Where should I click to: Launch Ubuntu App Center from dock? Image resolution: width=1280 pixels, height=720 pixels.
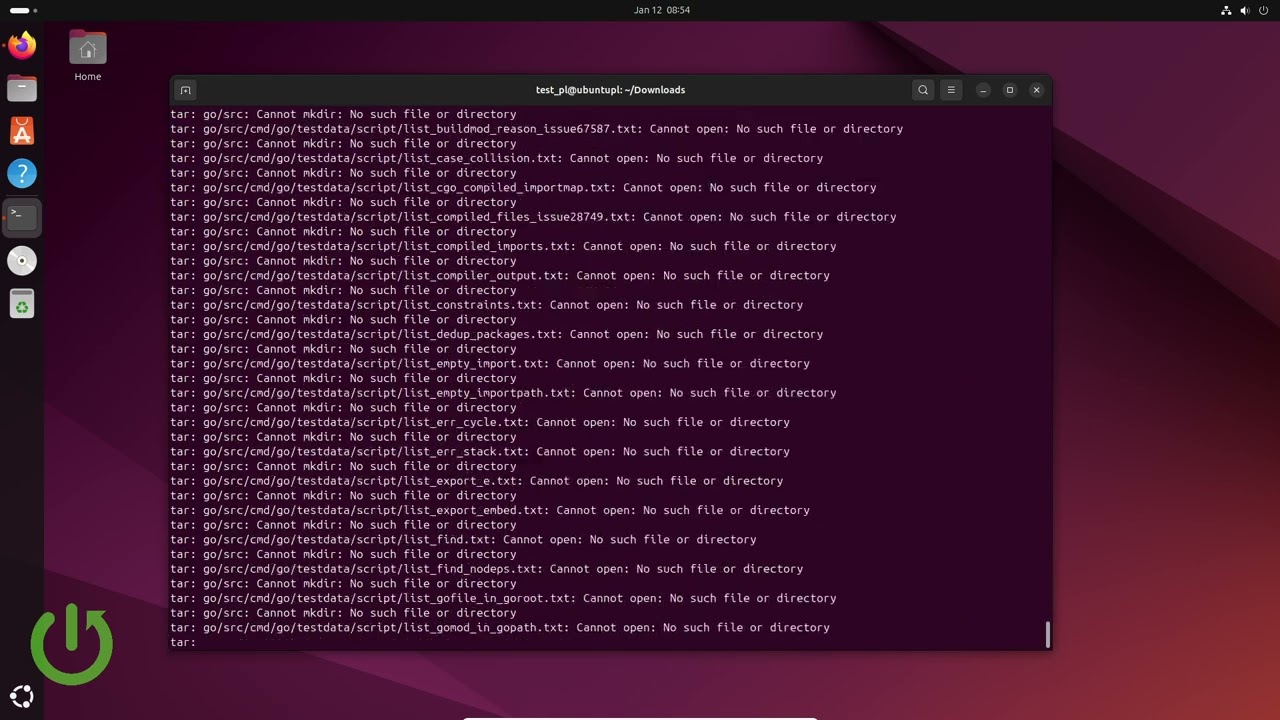click(x=22, y=131)
